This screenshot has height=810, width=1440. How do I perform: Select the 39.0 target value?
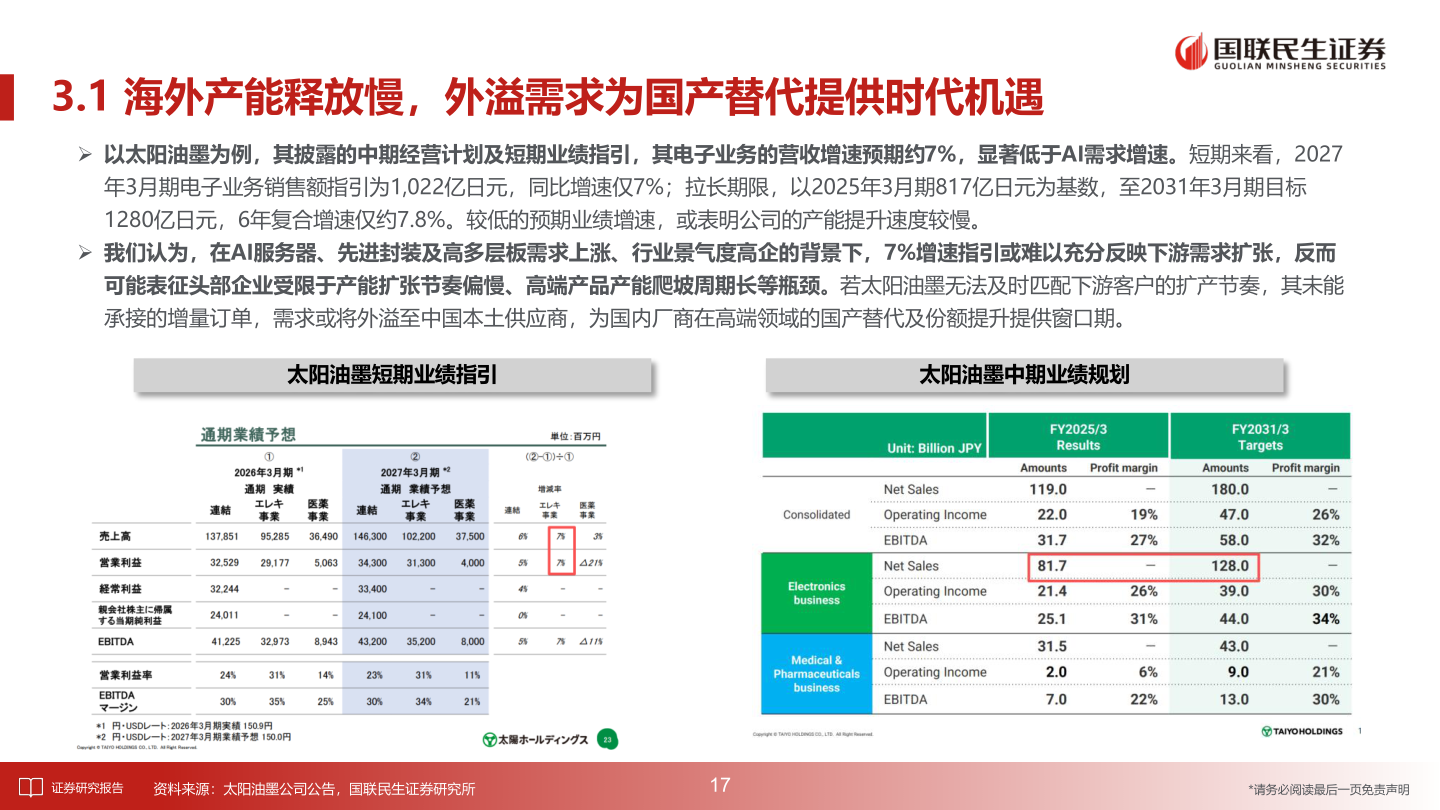tap(1232, 591)
